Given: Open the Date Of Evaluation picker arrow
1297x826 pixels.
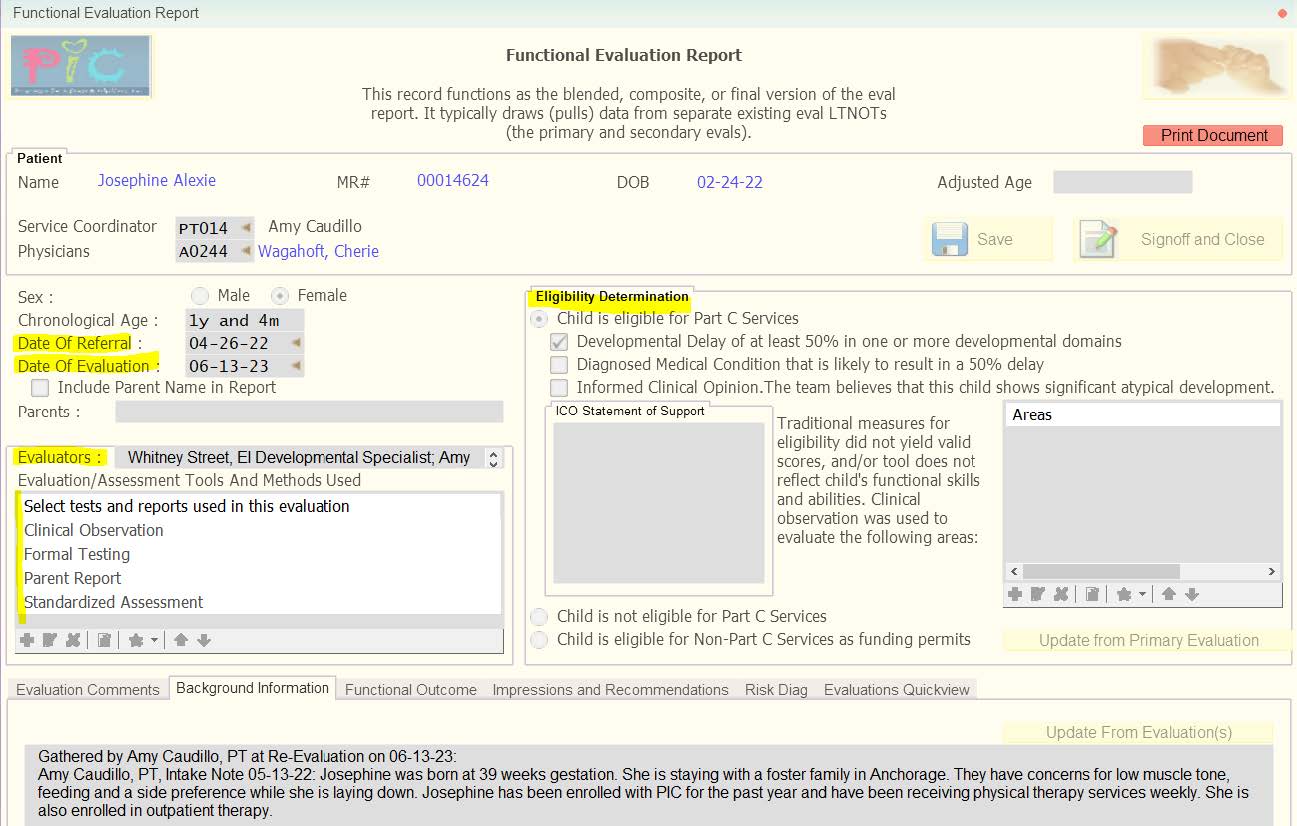Looking at the screenshot, I should click(296, 366).
